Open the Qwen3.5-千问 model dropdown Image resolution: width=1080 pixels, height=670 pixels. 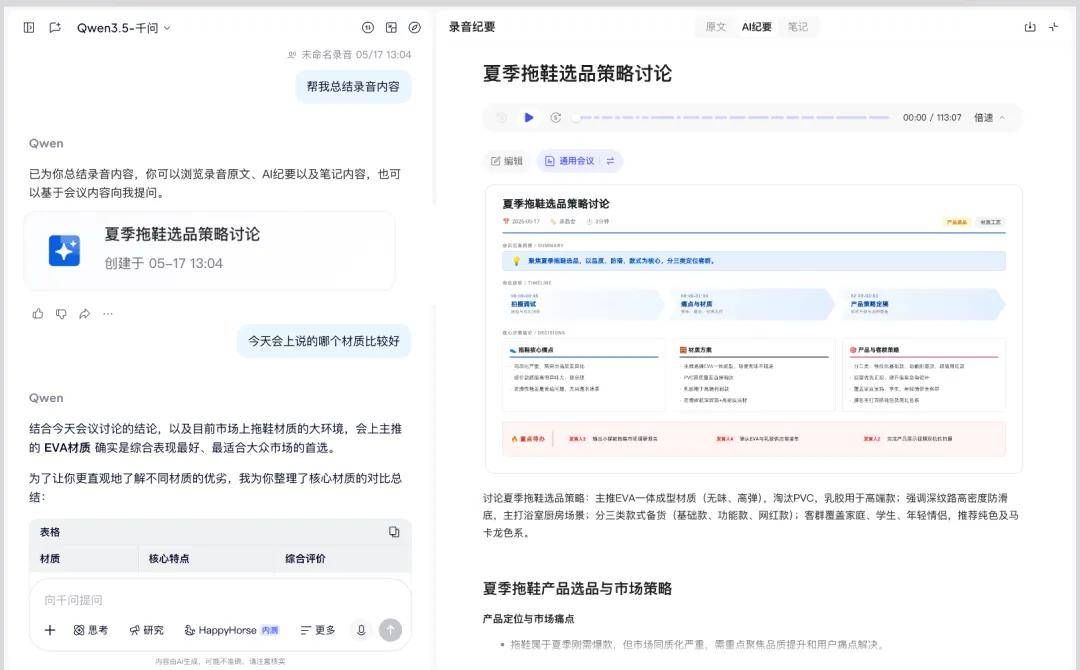click(x=123, y=28)
